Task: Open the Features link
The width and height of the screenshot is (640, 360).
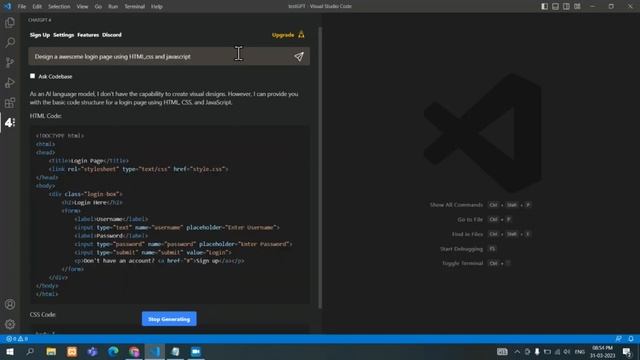Action: tap(88, 35)
